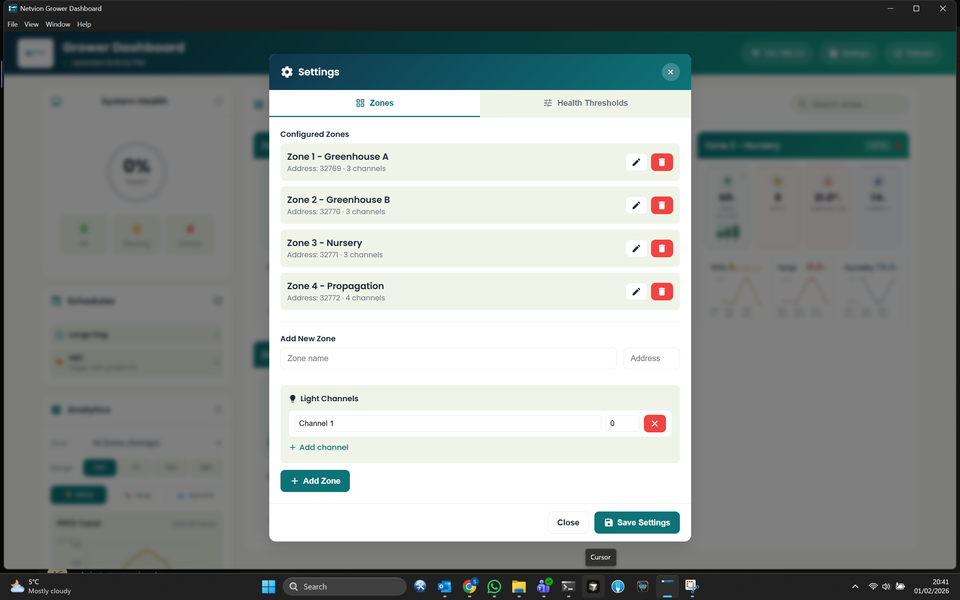The width and height of the screenshot is (960, 600).
Task: Select the Zone 4 - Propagation title text
Action: 335,286
